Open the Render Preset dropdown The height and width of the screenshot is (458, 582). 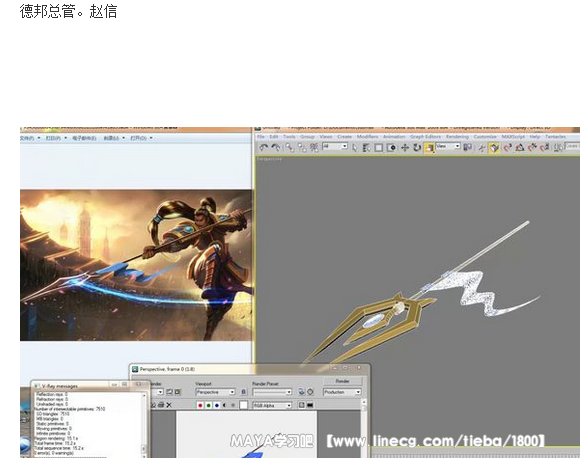pos(272,392)
